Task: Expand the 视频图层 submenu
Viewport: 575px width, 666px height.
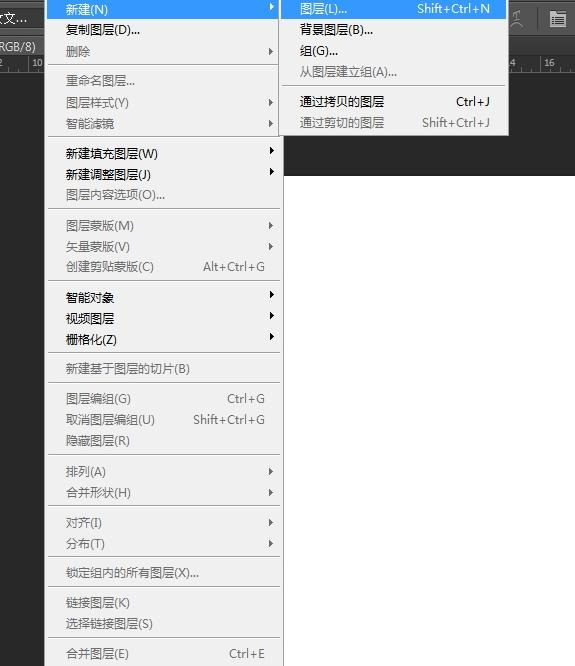Action: [x=163, y=318]
